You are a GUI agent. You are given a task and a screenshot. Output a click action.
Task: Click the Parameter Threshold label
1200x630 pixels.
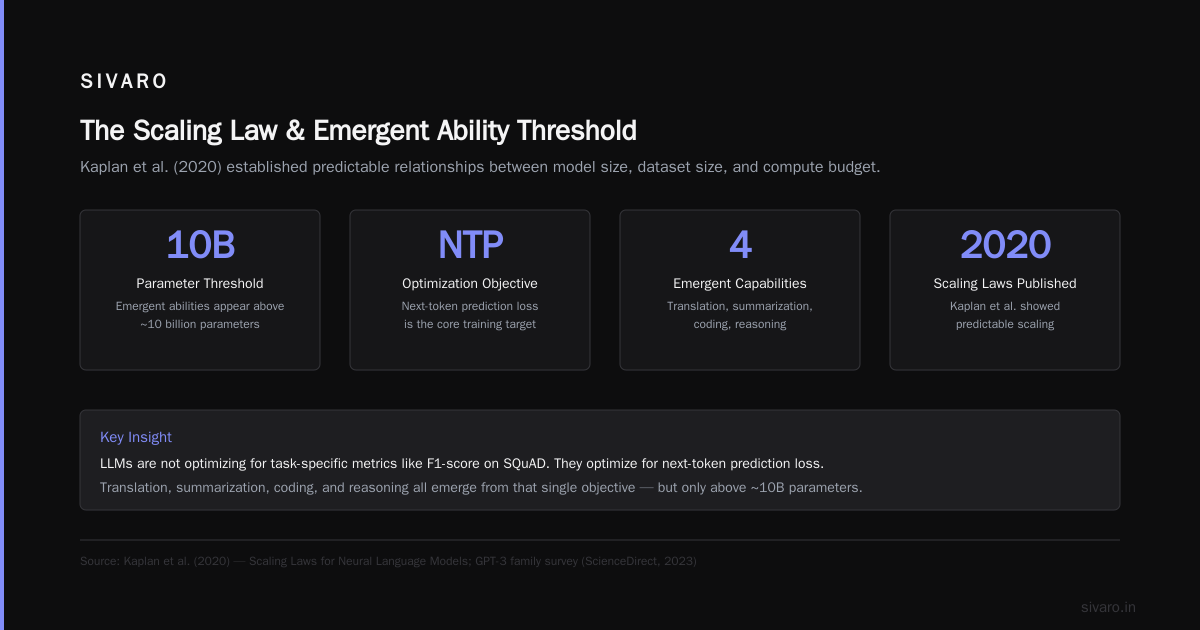tap(200, 283)
